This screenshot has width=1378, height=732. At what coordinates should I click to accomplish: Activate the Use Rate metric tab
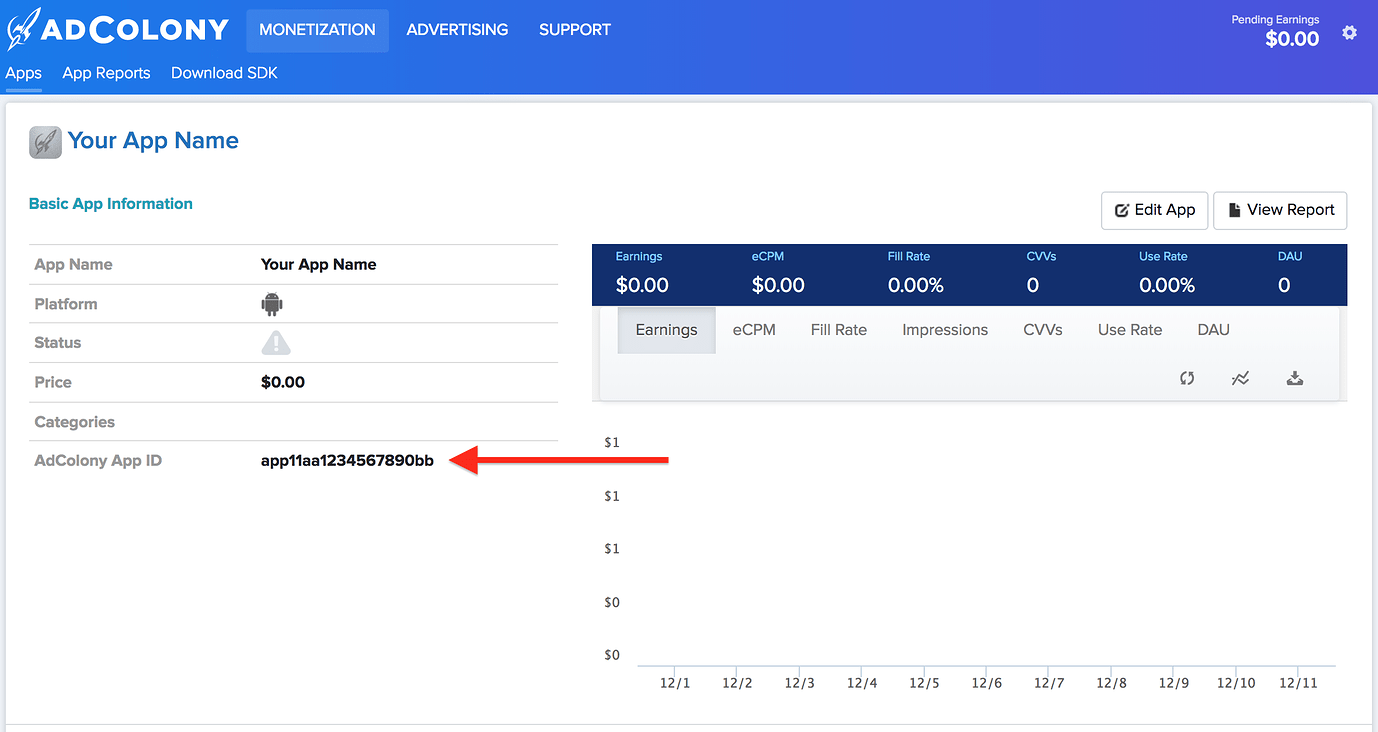[x=1129, y=329]
